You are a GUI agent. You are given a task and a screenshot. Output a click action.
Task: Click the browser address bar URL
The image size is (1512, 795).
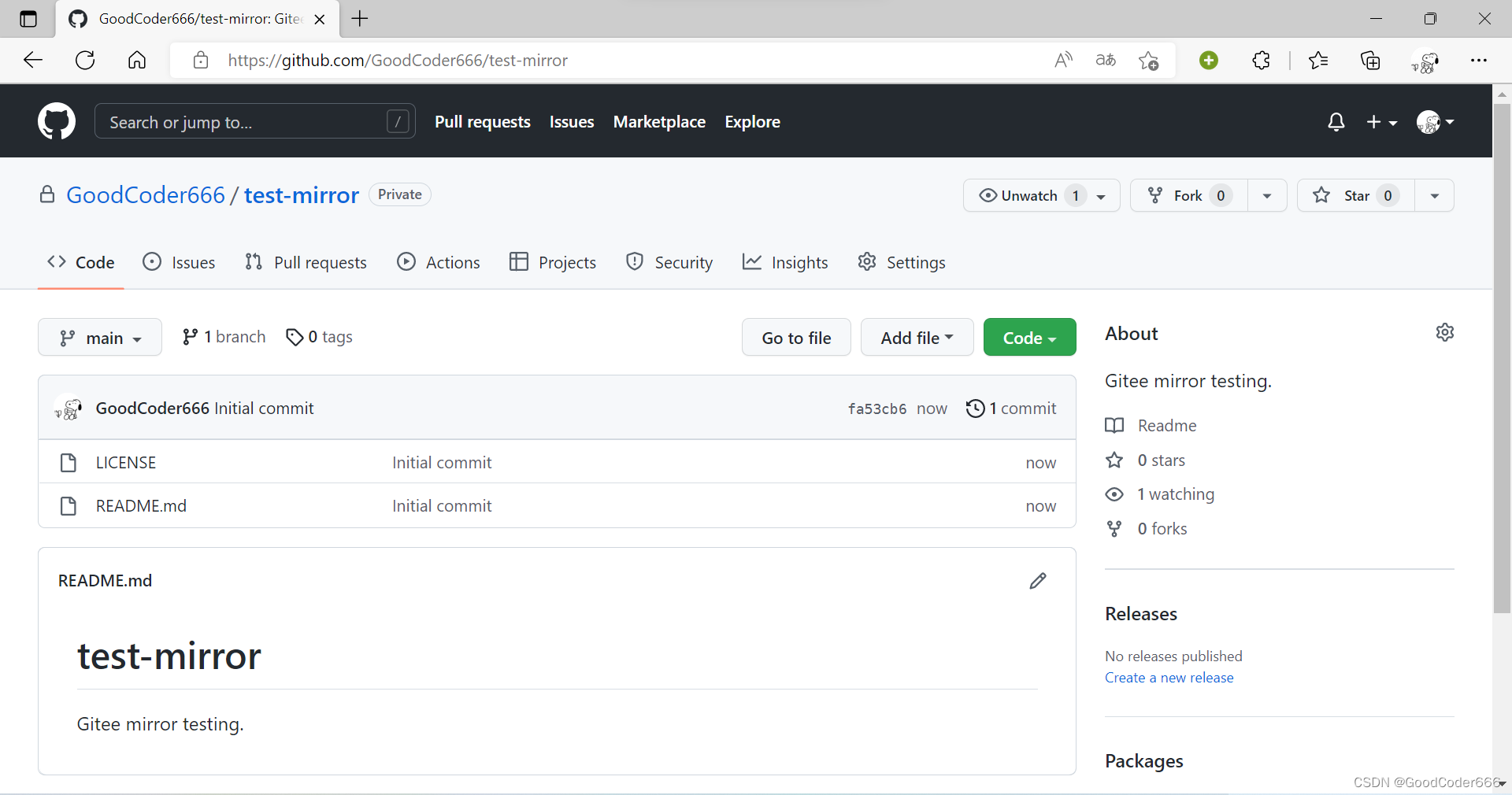(x=398, y=61)
